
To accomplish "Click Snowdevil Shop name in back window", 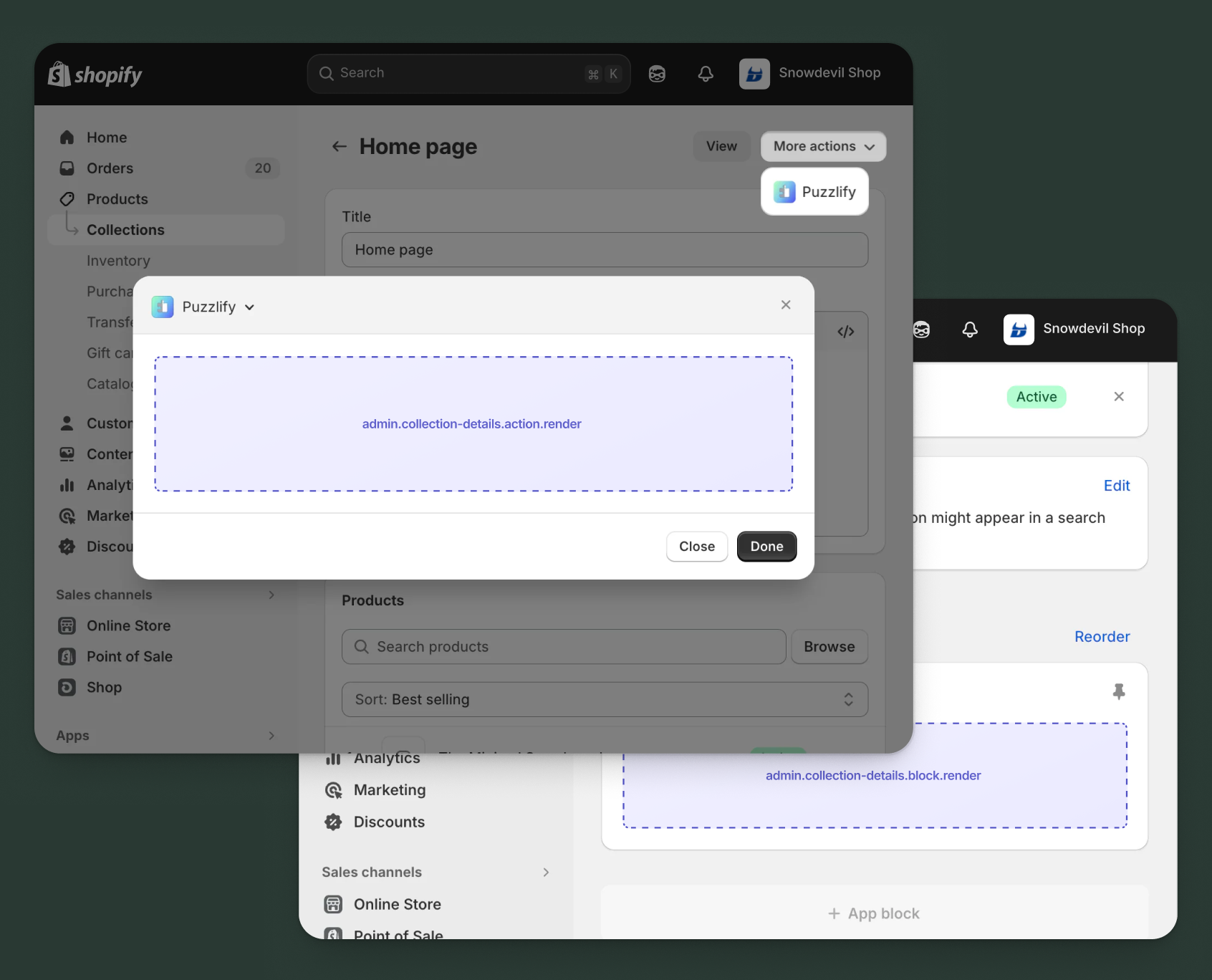I will click(x=1094, y=329).
